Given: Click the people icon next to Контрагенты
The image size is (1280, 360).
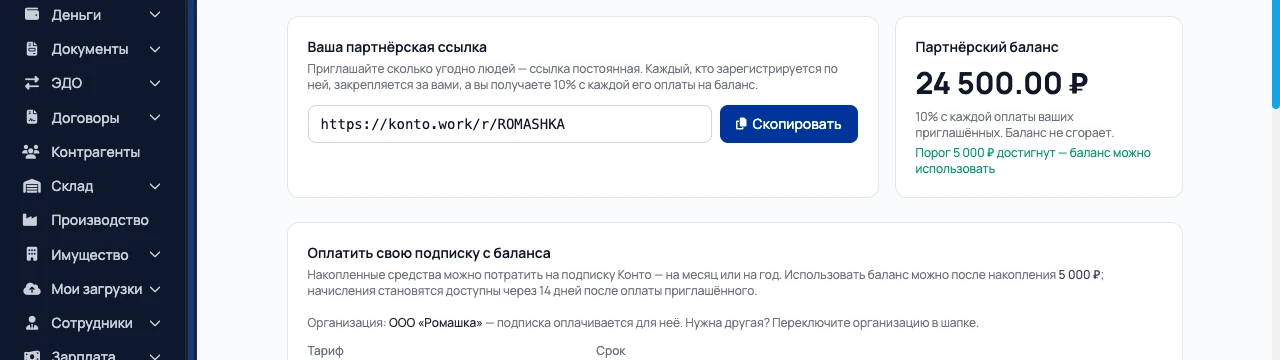Looking at the screenshot, I should pyautogui.click(x=31, y=152).
